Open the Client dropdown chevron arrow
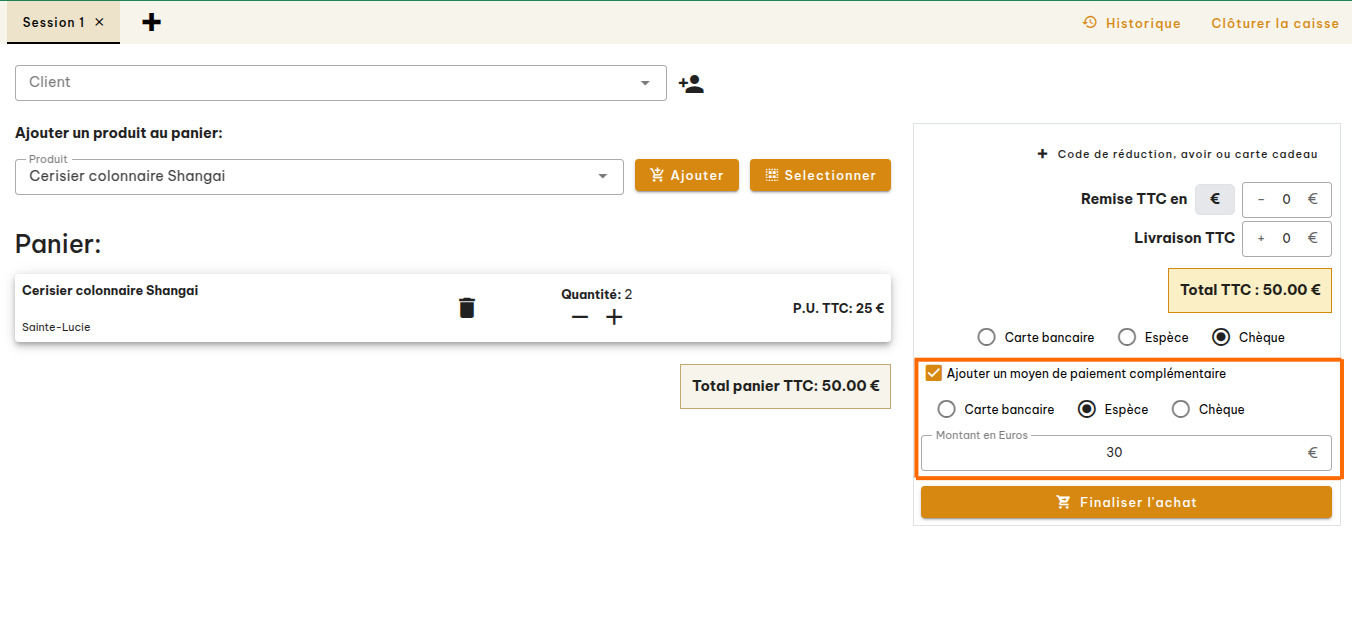This screenshot has height=628, width=1352. pos(646,83)
